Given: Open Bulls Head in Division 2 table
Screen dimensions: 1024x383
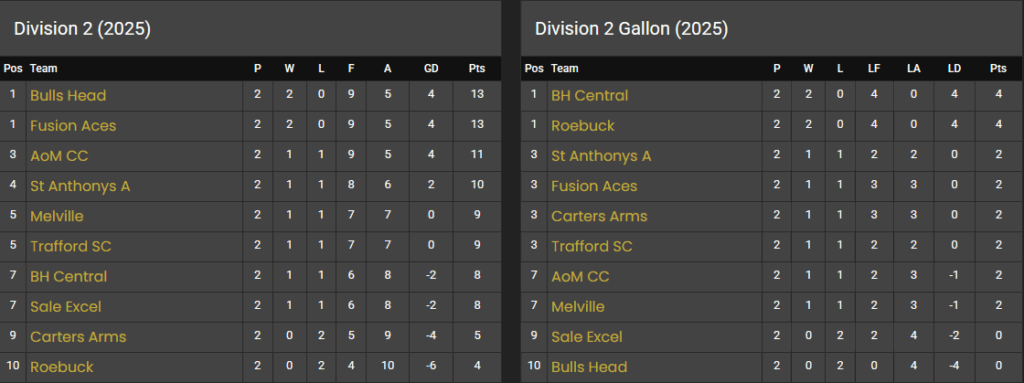Looking at the screenshot, I should pyautogui.click(x=68, y=95).
